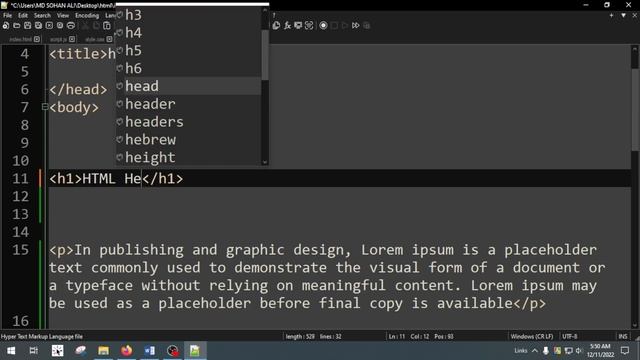Close the index.html tab with its X

click(x=37, y=39)
